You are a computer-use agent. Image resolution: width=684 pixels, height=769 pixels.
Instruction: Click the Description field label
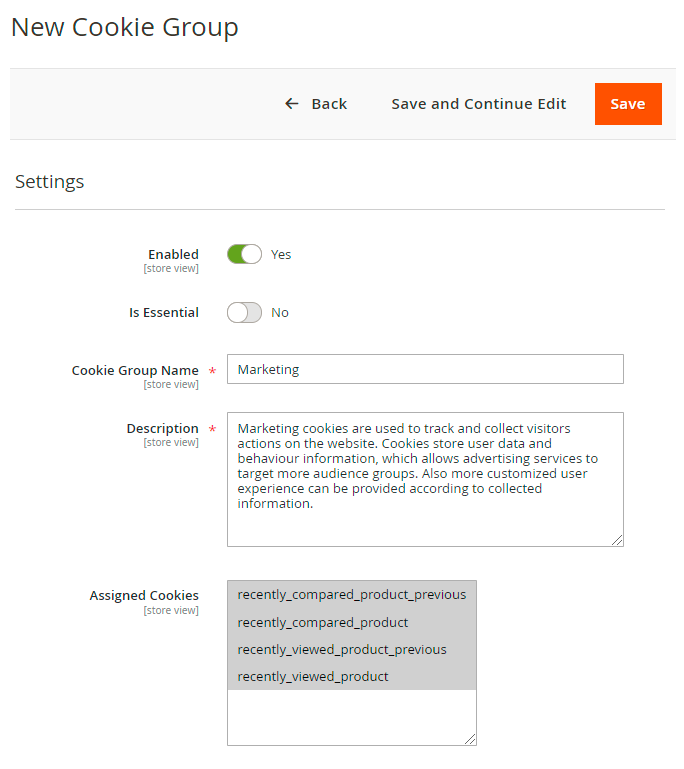pyautogui.click(x=162, y=428)
